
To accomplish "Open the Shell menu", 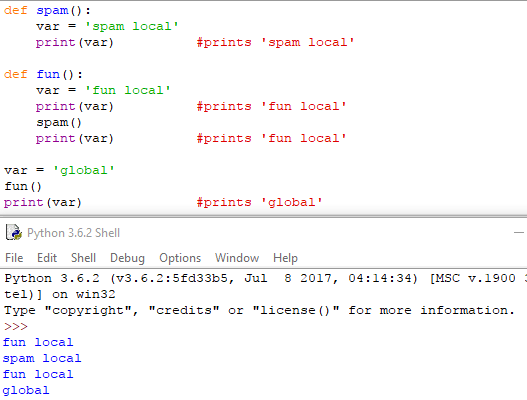I will point(83,258).
